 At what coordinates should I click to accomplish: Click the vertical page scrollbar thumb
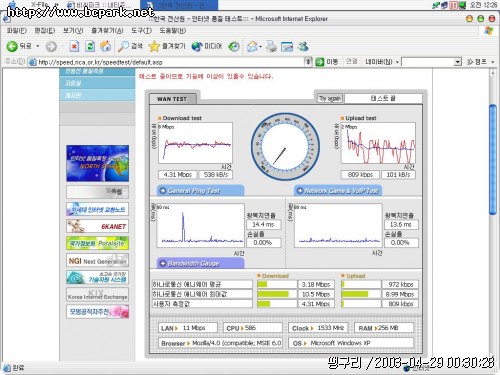tap(493, 160)
